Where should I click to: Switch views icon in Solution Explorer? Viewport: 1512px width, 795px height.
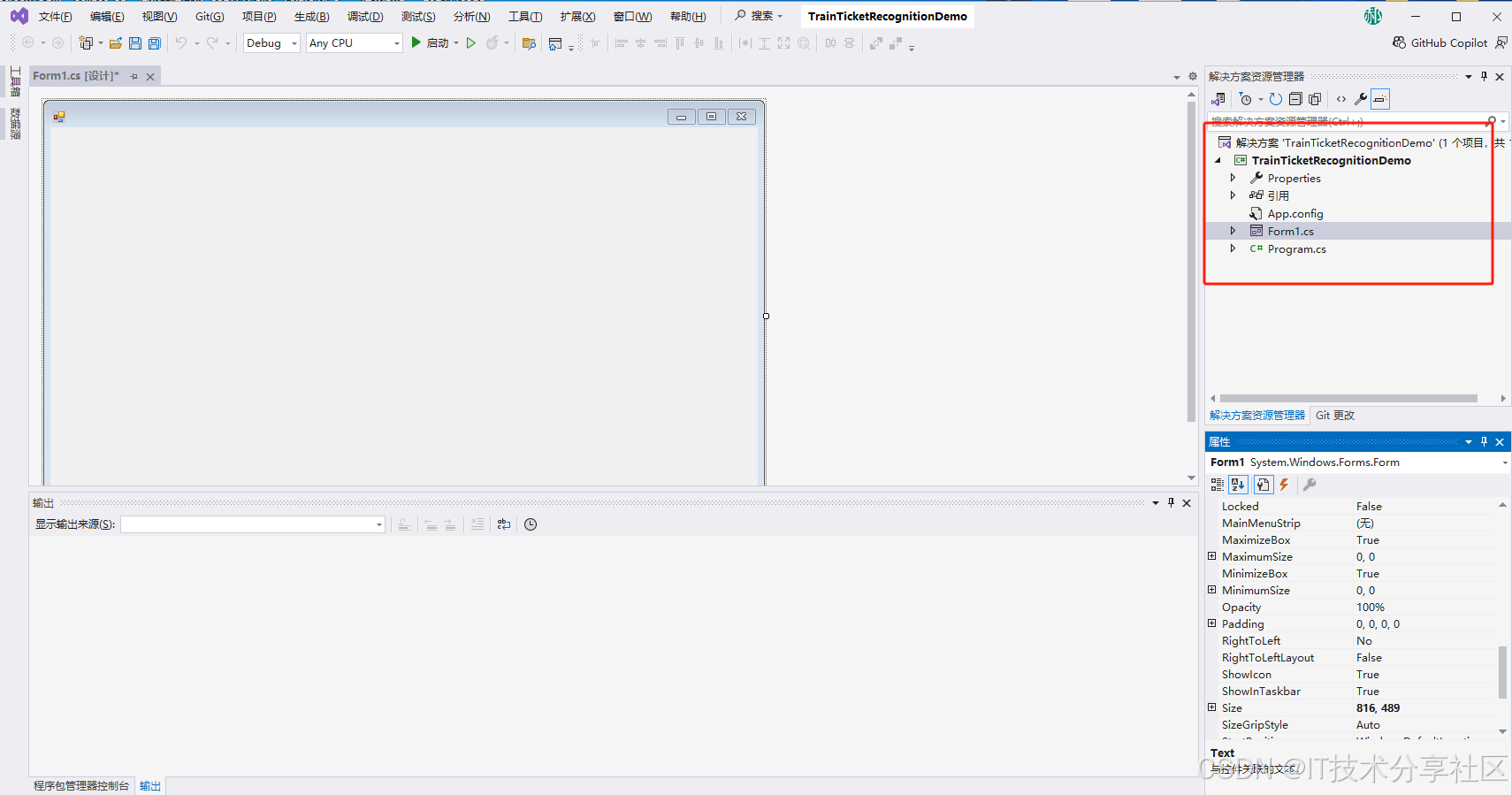pos(1218,99)
